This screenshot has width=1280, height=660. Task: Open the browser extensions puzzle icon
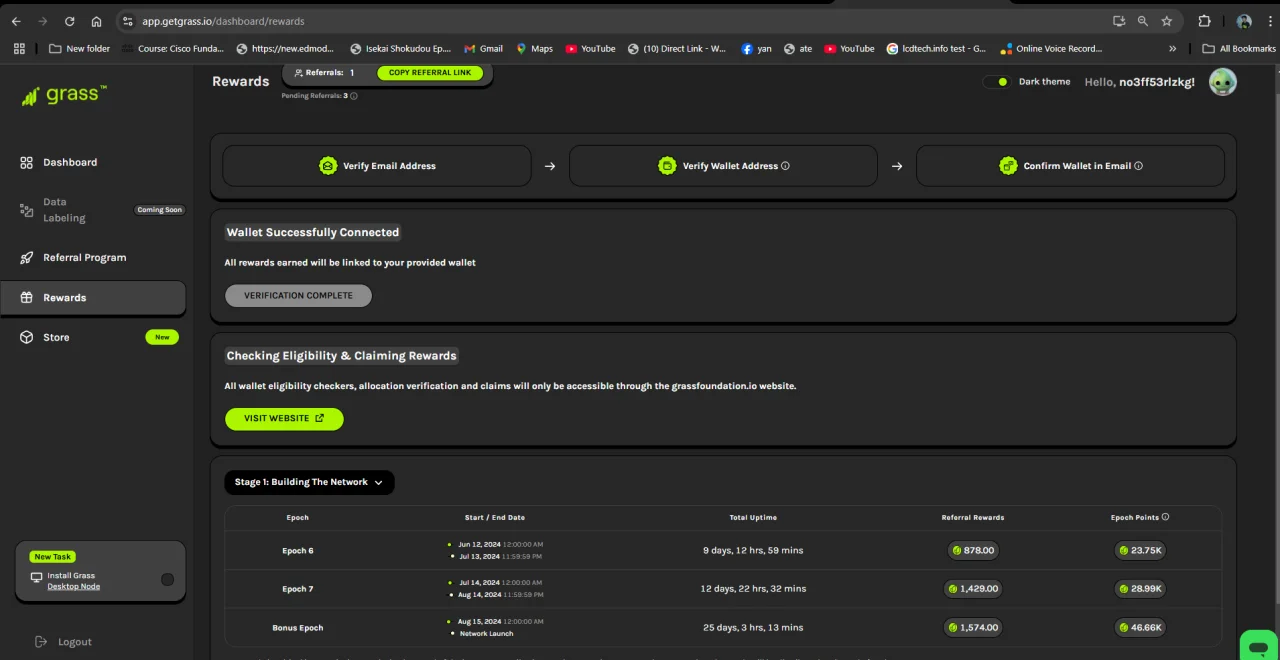pyautogui.click(x=1204, y=21)
